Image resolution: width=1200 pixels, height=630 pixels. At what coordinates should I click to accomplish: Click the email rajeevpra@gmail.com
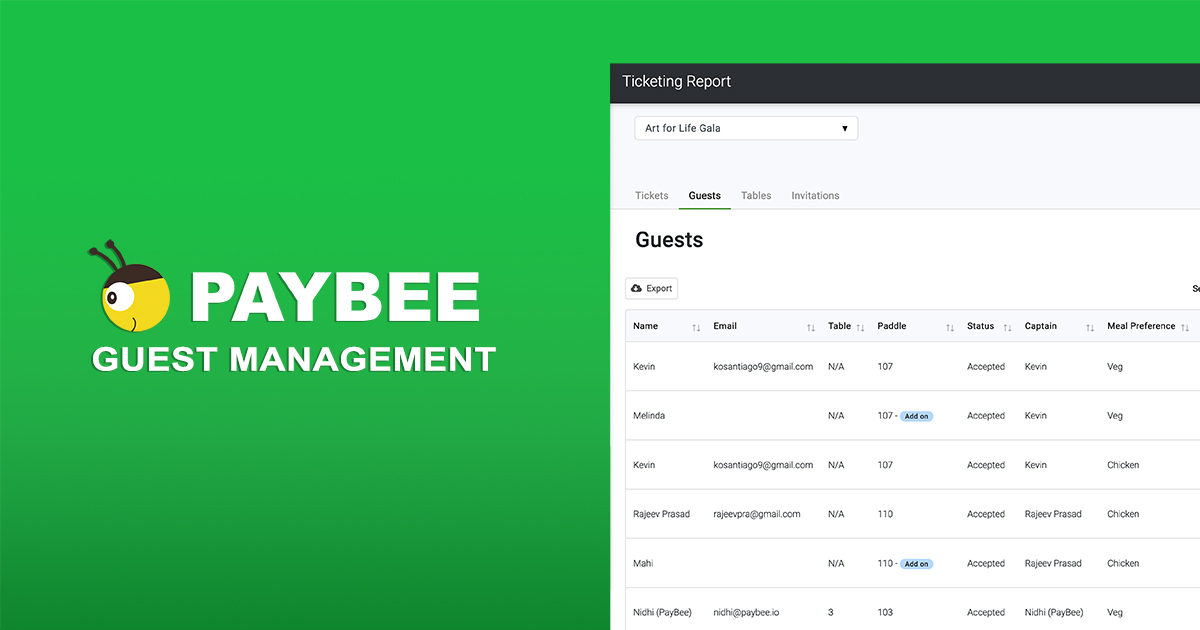[x=757, y=513]
